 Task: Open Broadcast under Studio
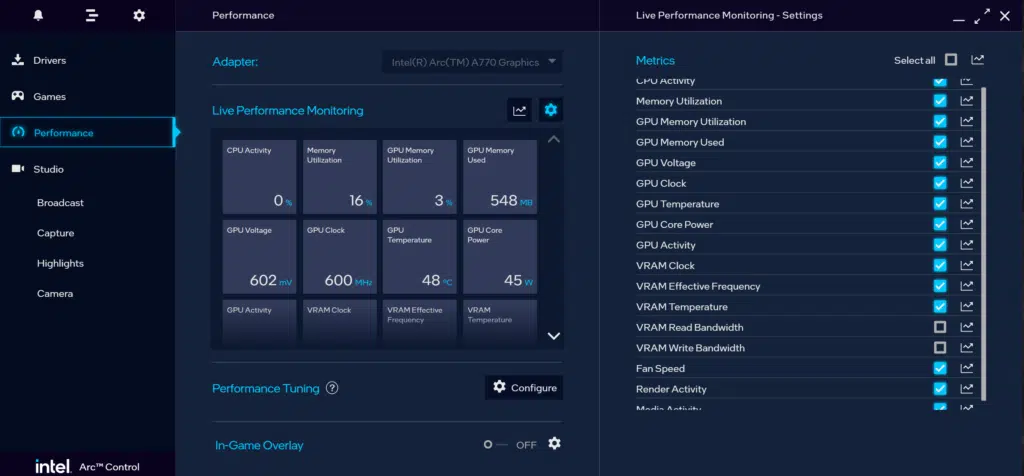(60, 202)
